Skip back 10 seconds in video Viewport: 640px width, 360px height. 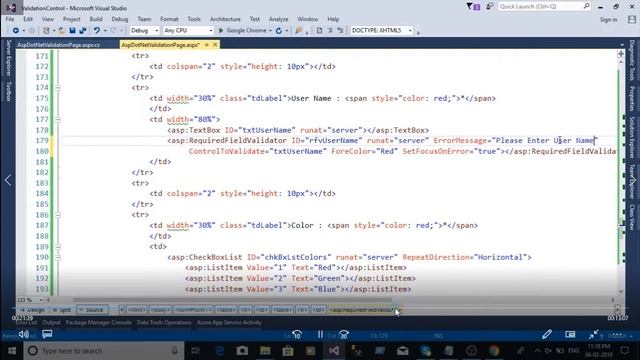coord(297,335)
